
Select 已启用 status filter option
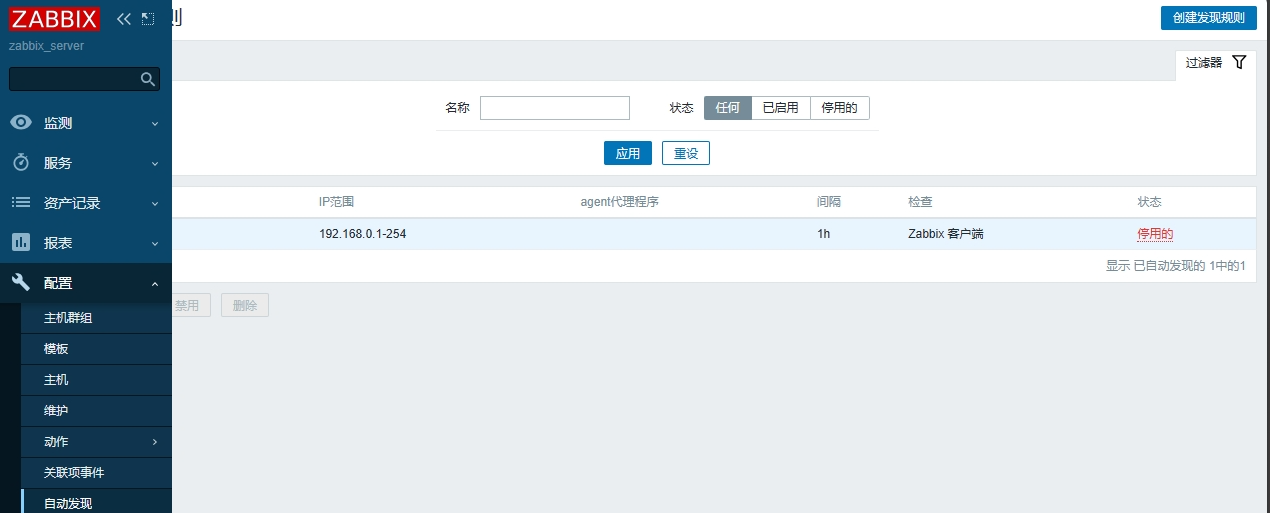[x=780, y=108]
